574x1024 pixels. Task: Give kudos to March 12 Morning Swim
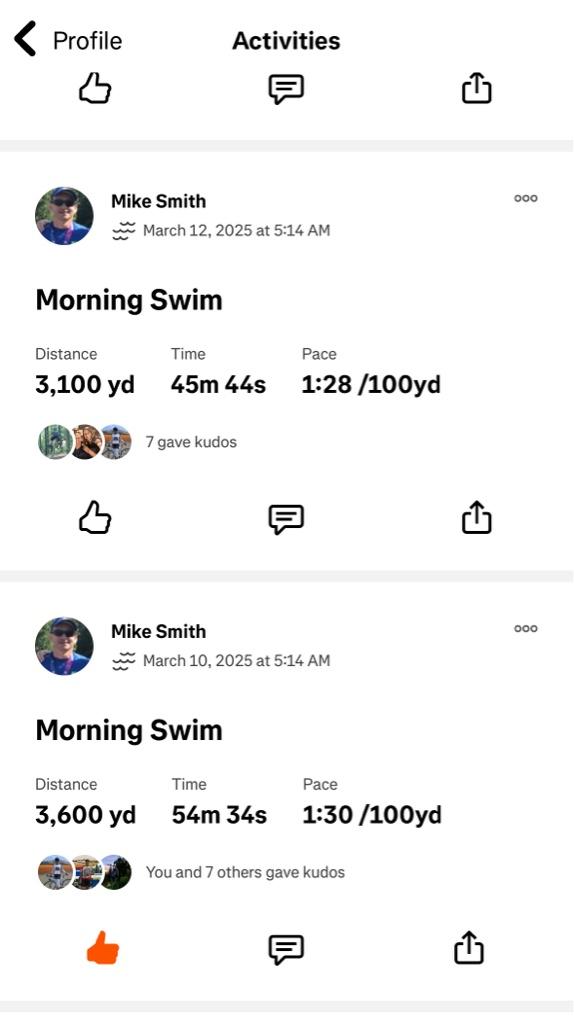point(95,518)
